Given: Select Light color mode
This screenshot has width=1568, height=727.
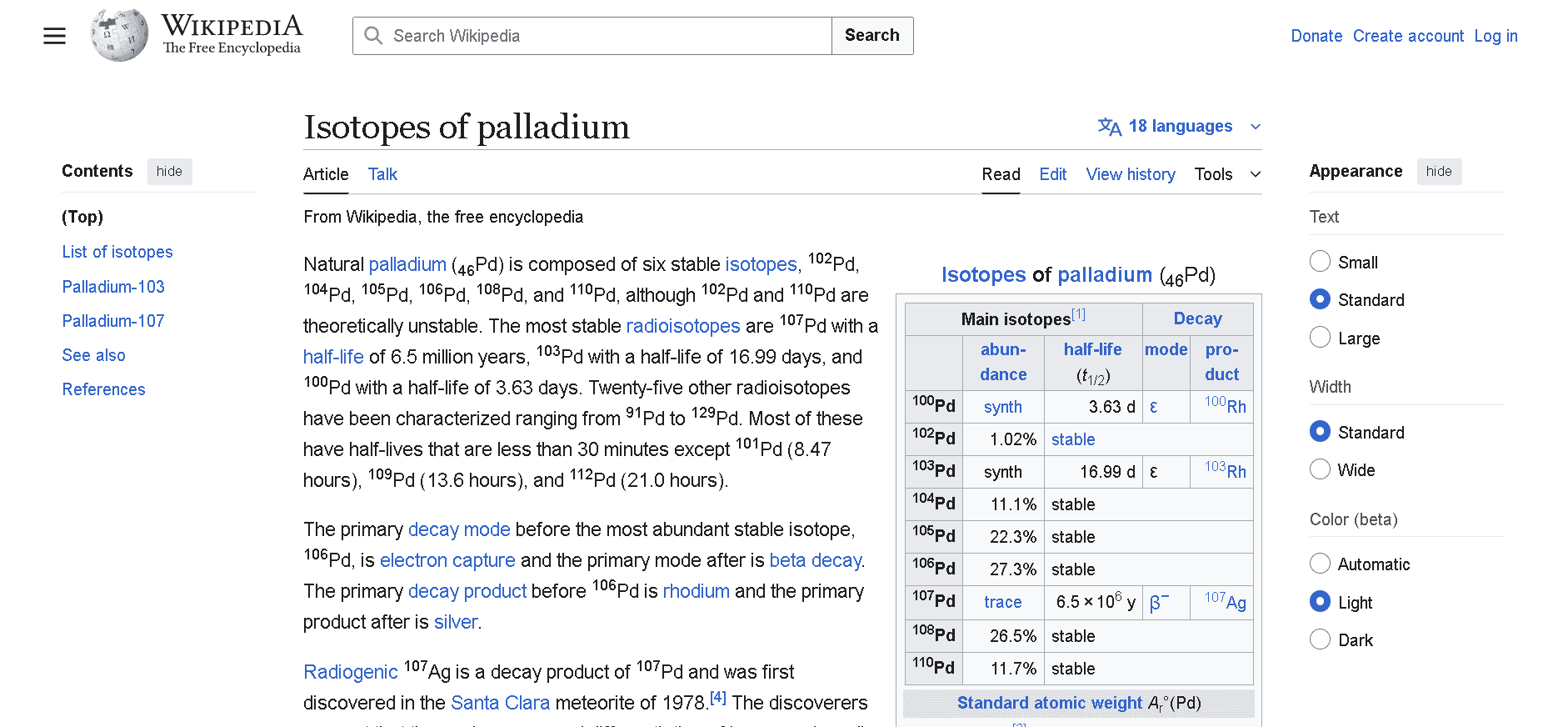Looking at the screenshot, I should click(x=1320, y=602).
